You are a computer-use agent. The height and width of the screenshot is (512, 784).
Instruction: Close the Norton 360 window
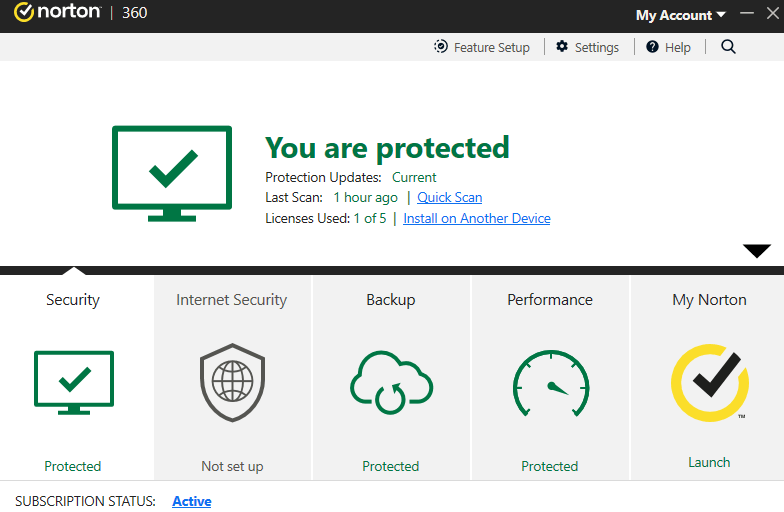pyautogui.click(x=773, y=13)
